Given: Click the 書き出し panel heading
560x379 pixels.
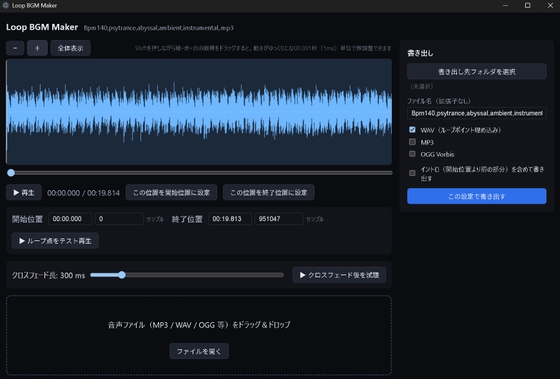Looking at the screenshot, I should 420,53.
